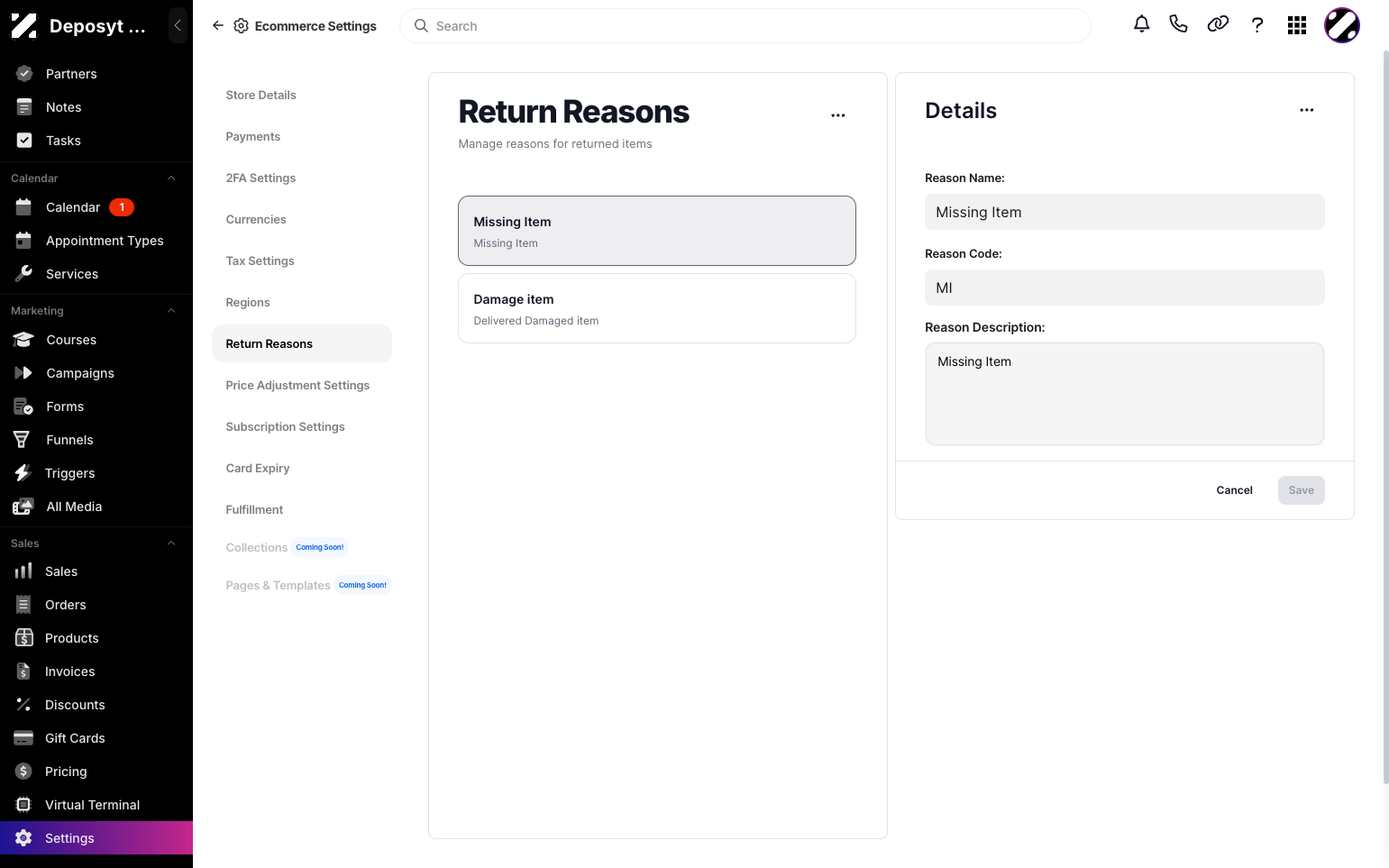The width and height of the screenshot is (1389, 868).
Task: Collapse the Calendar section
Action: (x=171, y=178)
